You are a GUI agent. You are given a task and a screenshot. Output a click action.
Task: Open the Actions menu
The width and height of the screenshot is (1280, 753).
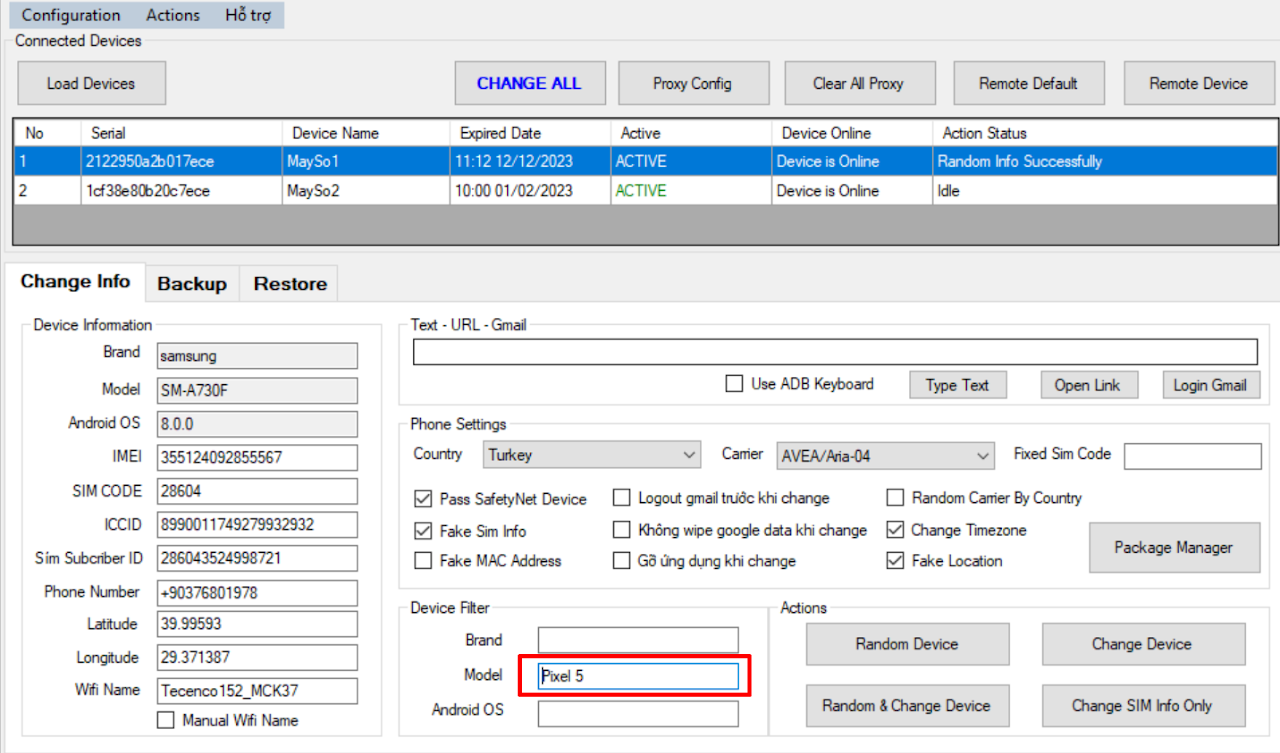(172, 15)
